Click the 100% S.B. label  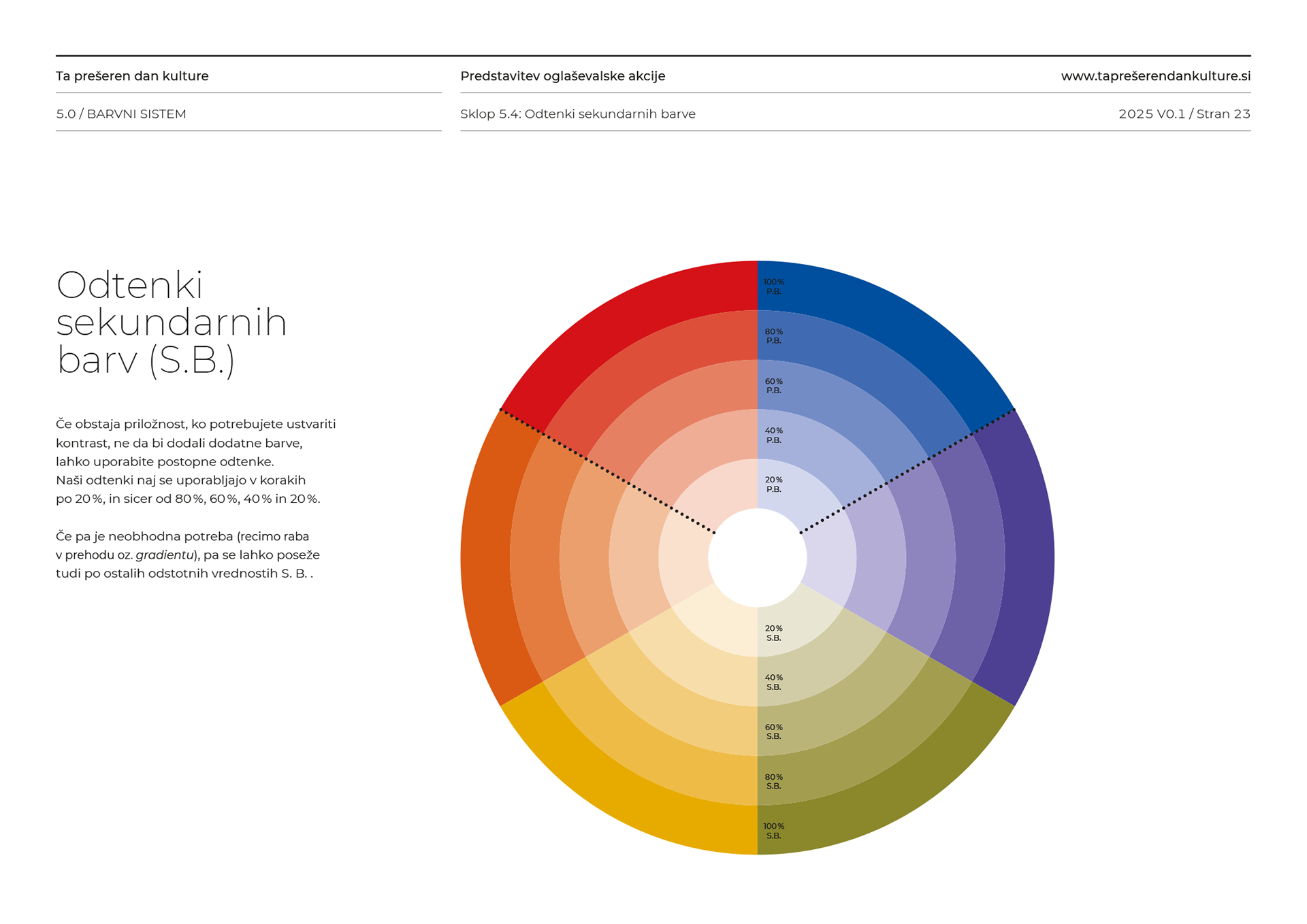[773, 831]
